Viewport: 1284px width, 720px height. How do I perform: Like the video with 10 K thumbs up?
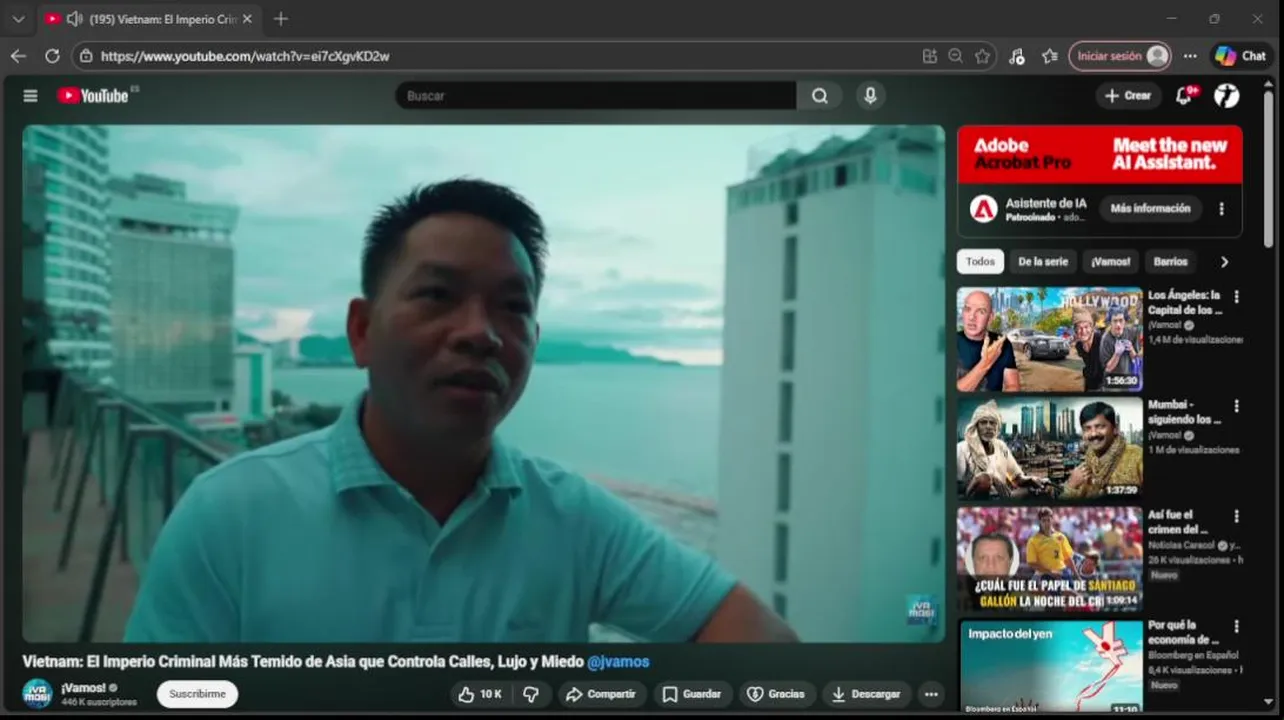point(480,694)
